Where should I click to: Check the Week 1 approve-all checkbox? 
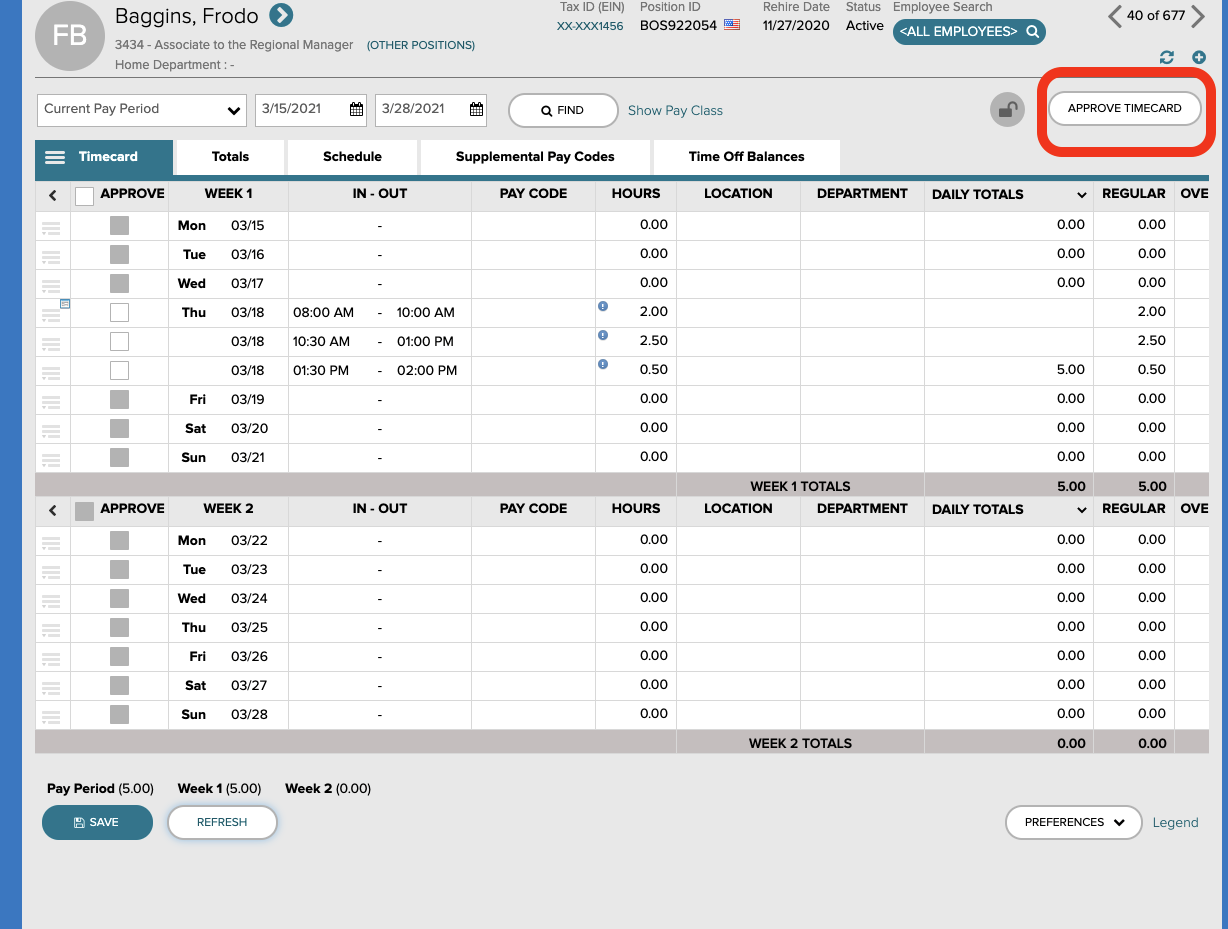[85, 196]
